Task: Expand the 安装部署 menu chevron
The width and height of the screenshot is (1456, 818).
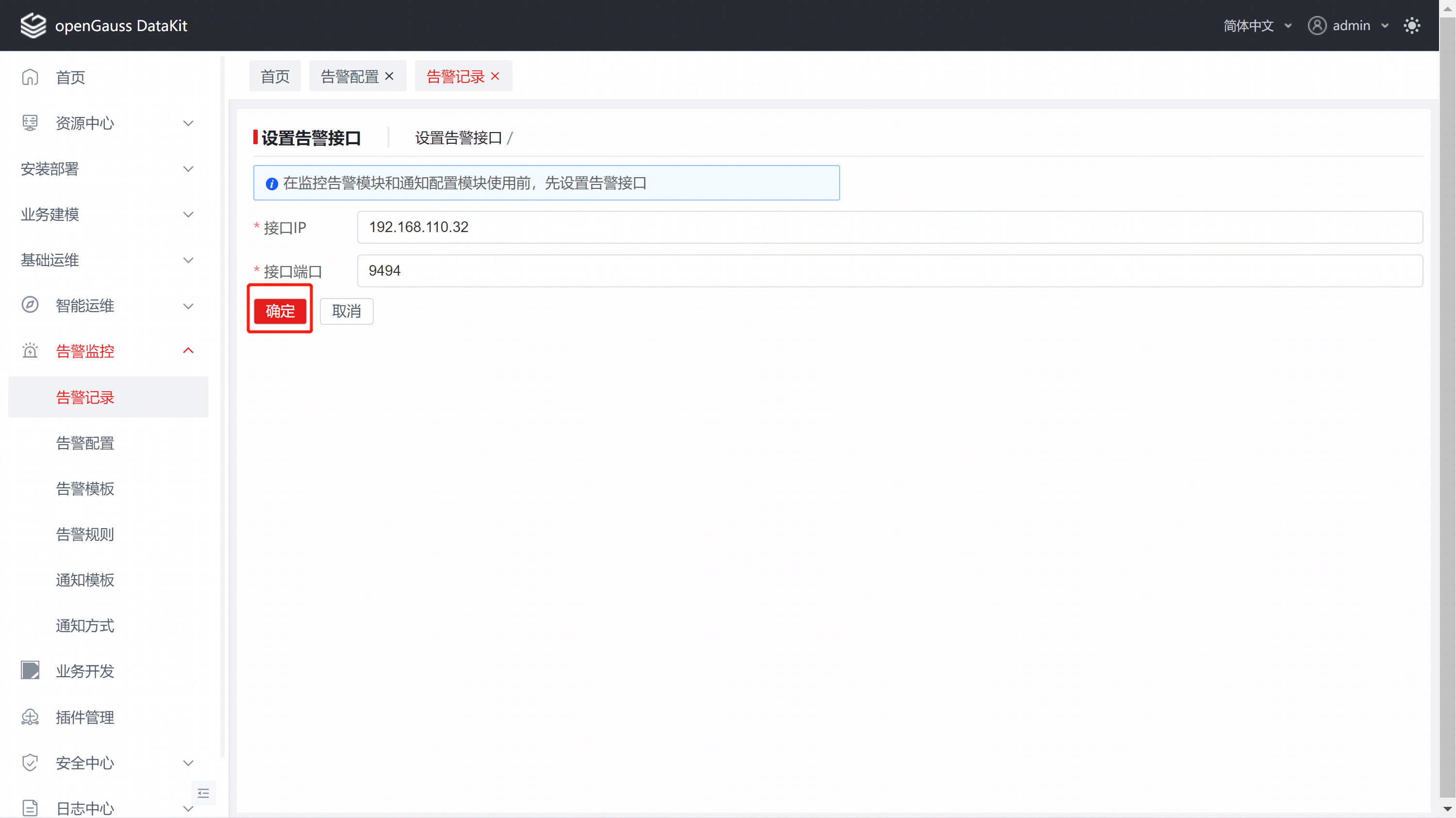Action: 188,168
